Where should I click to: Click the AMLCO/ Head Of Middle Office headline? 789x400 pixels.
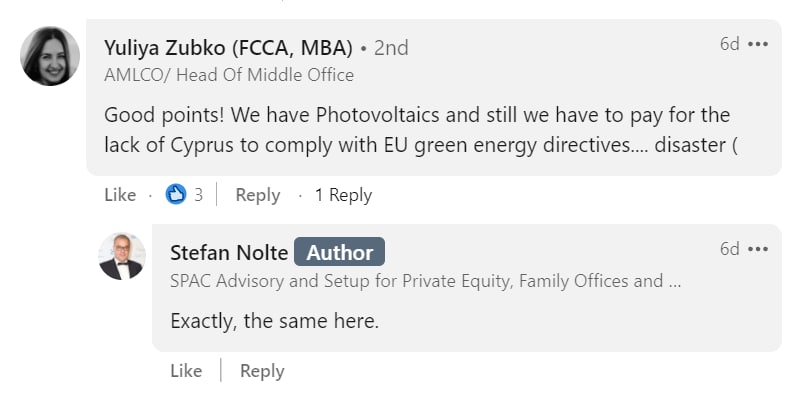point(229,75)
